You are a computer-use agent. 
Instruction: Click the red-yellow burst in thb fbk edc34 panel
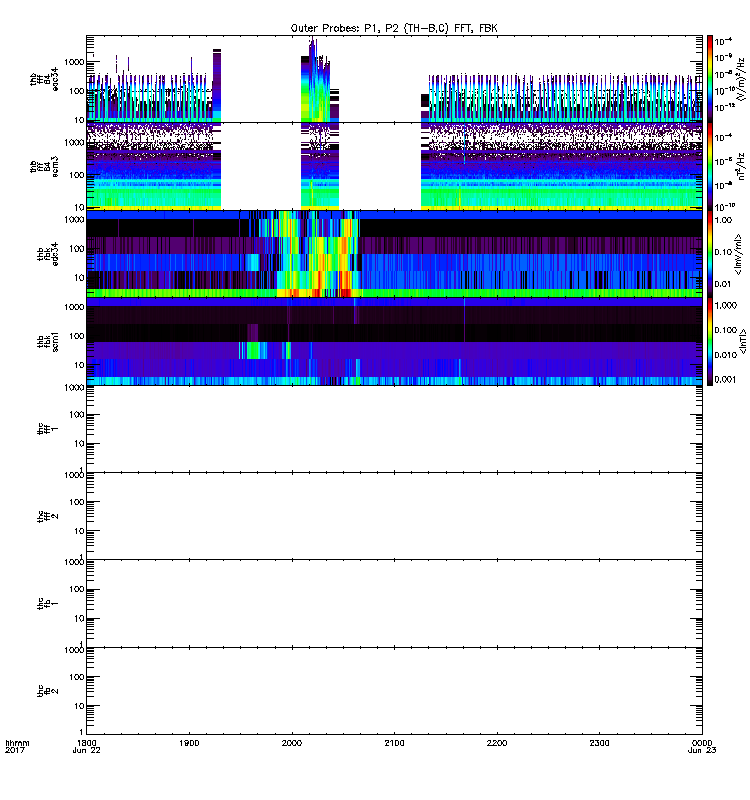(x=319, y=255)
